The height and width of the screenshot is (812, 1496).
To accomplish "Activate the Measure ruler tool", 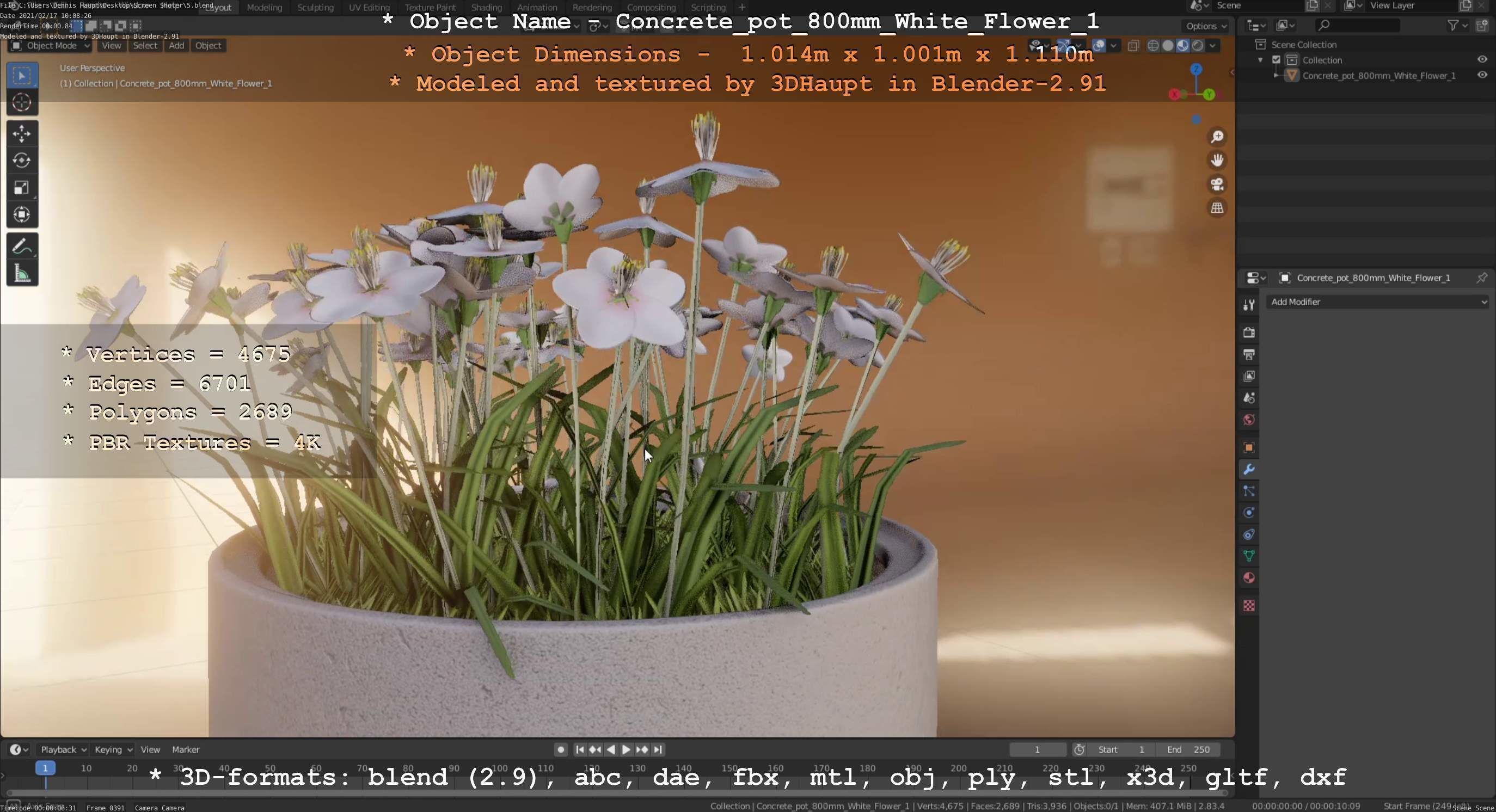I will [x=22, y=273].
